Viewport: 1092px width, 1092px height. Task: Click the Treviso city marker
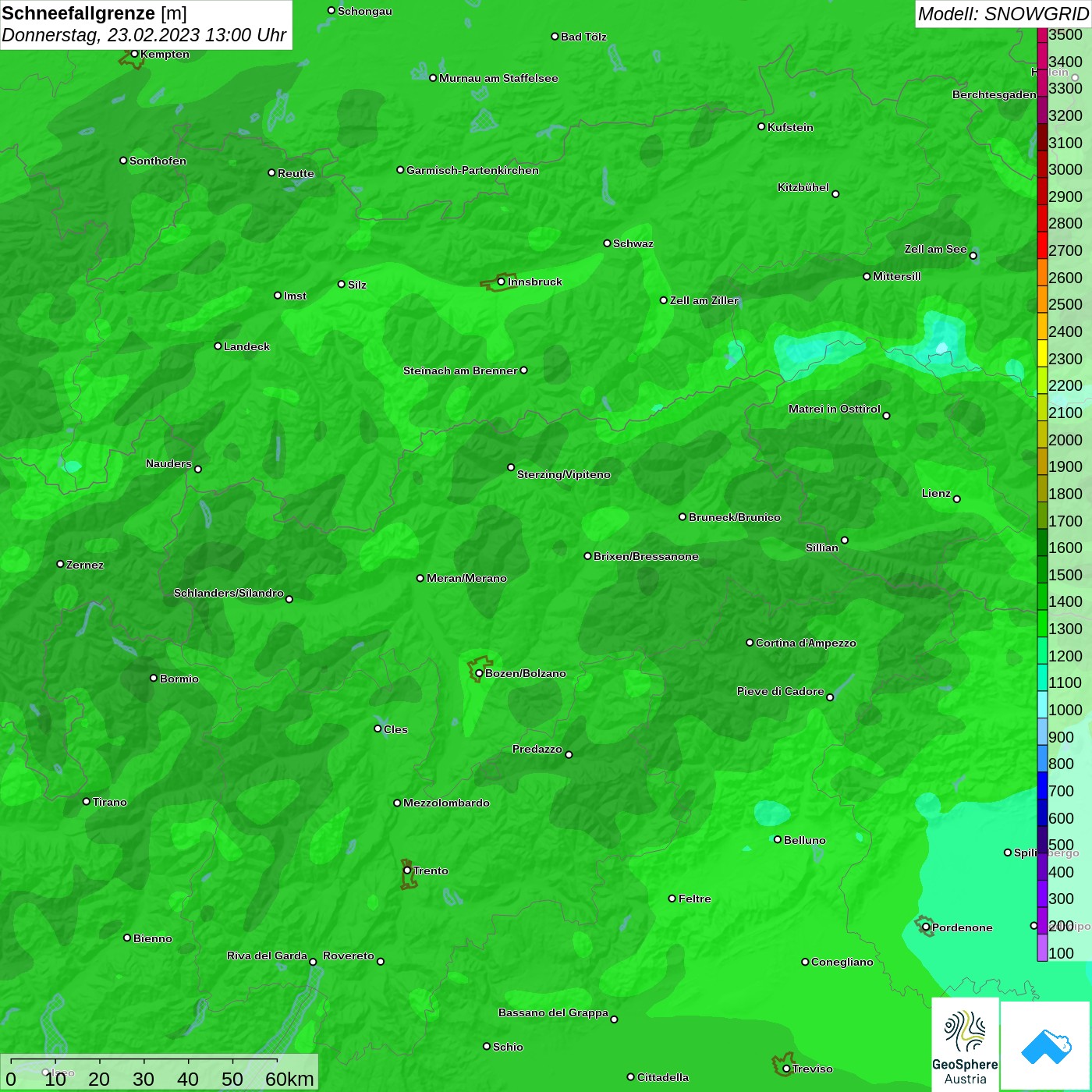pyautogui.click(x=786, y=1069)
